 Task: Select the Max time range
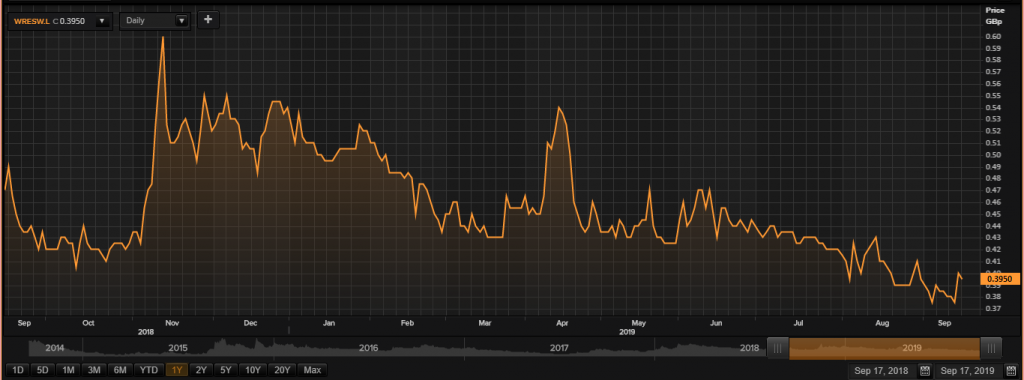312,370
